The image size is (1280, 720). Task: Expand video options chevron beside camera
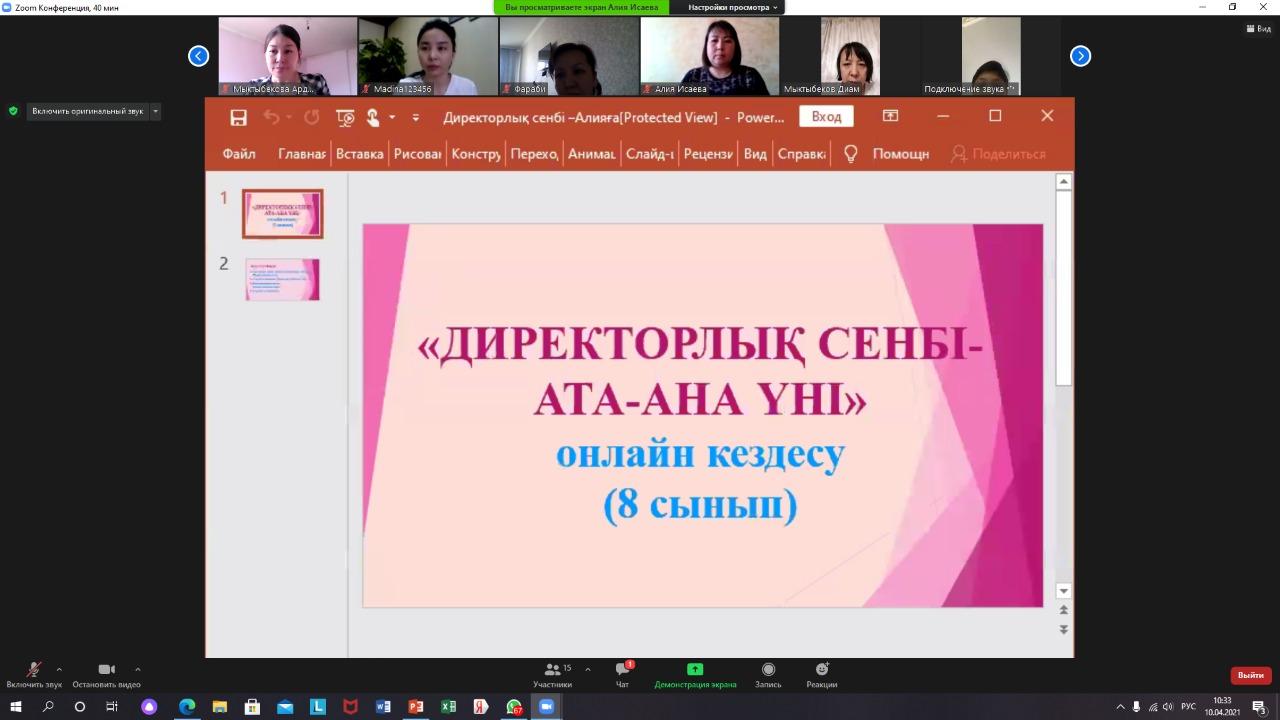point(137,670)
